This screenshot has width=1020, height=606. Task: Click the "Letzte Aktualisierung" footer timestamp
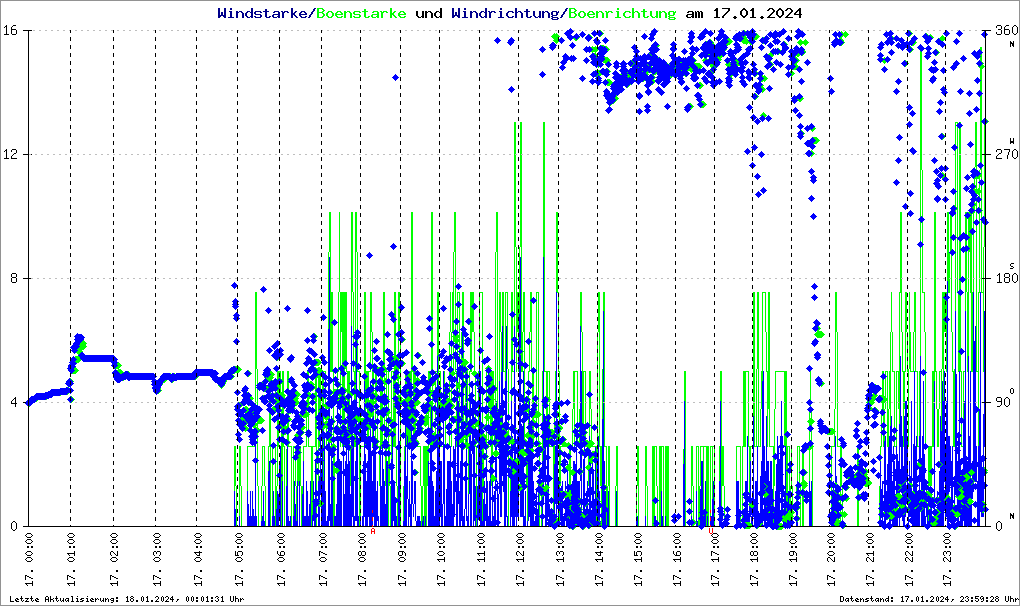pyautogui.click(x=125, y=599)
